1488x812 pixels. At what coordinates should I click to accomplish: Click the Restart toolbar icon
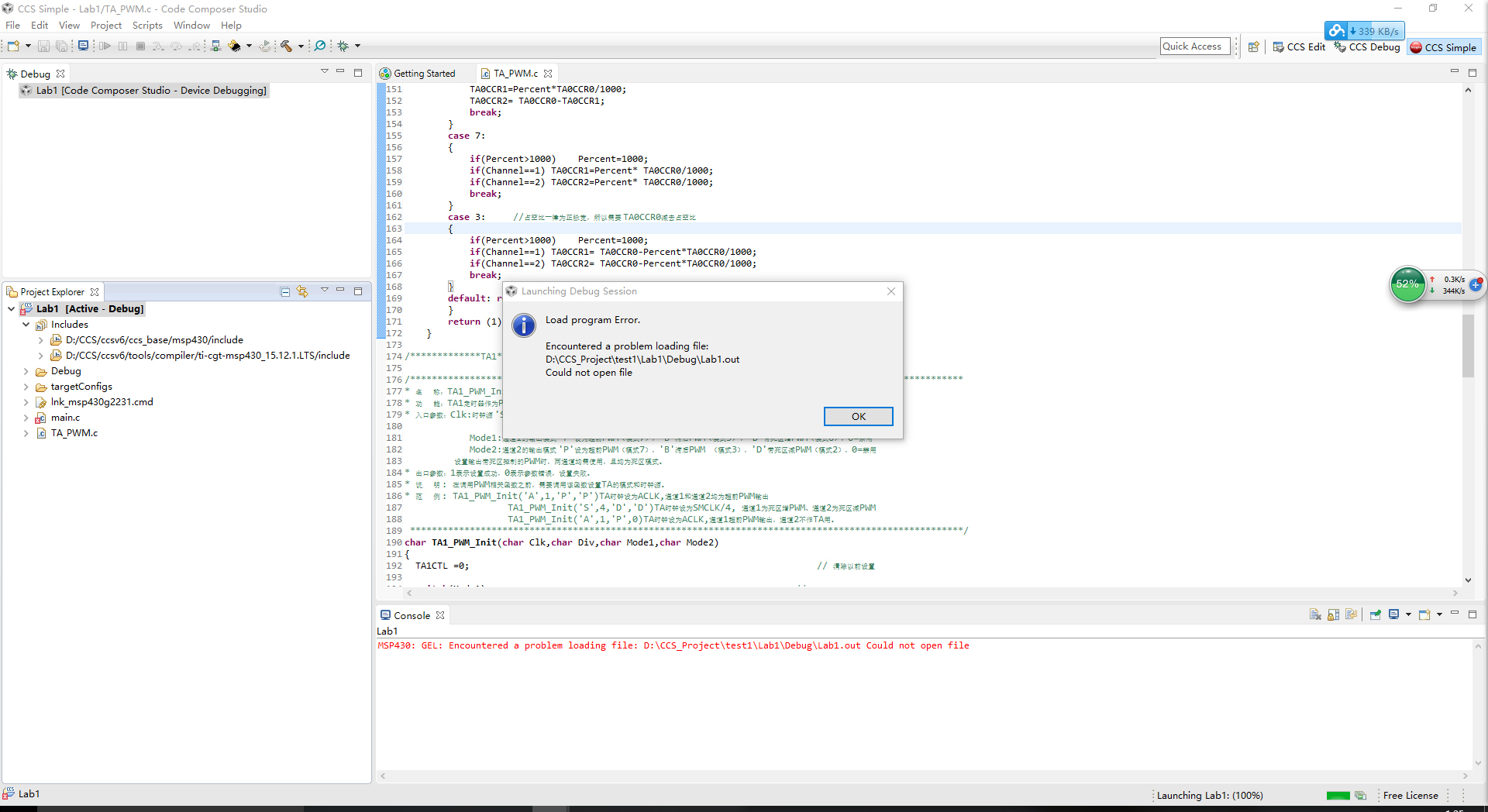coord(265,46)
